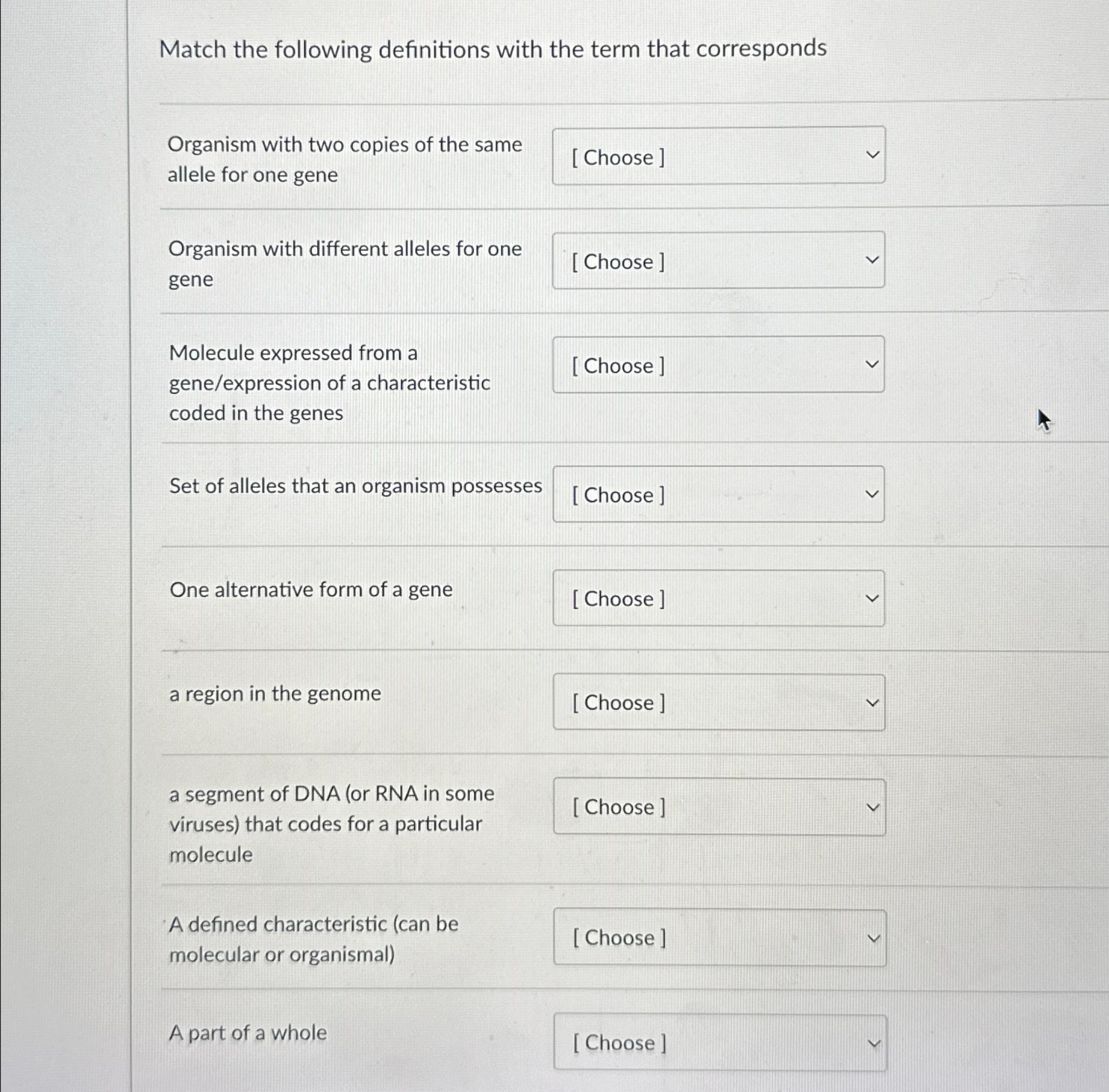Open the dropdown for 'Set of alleles that an organism possesses'

718,494
